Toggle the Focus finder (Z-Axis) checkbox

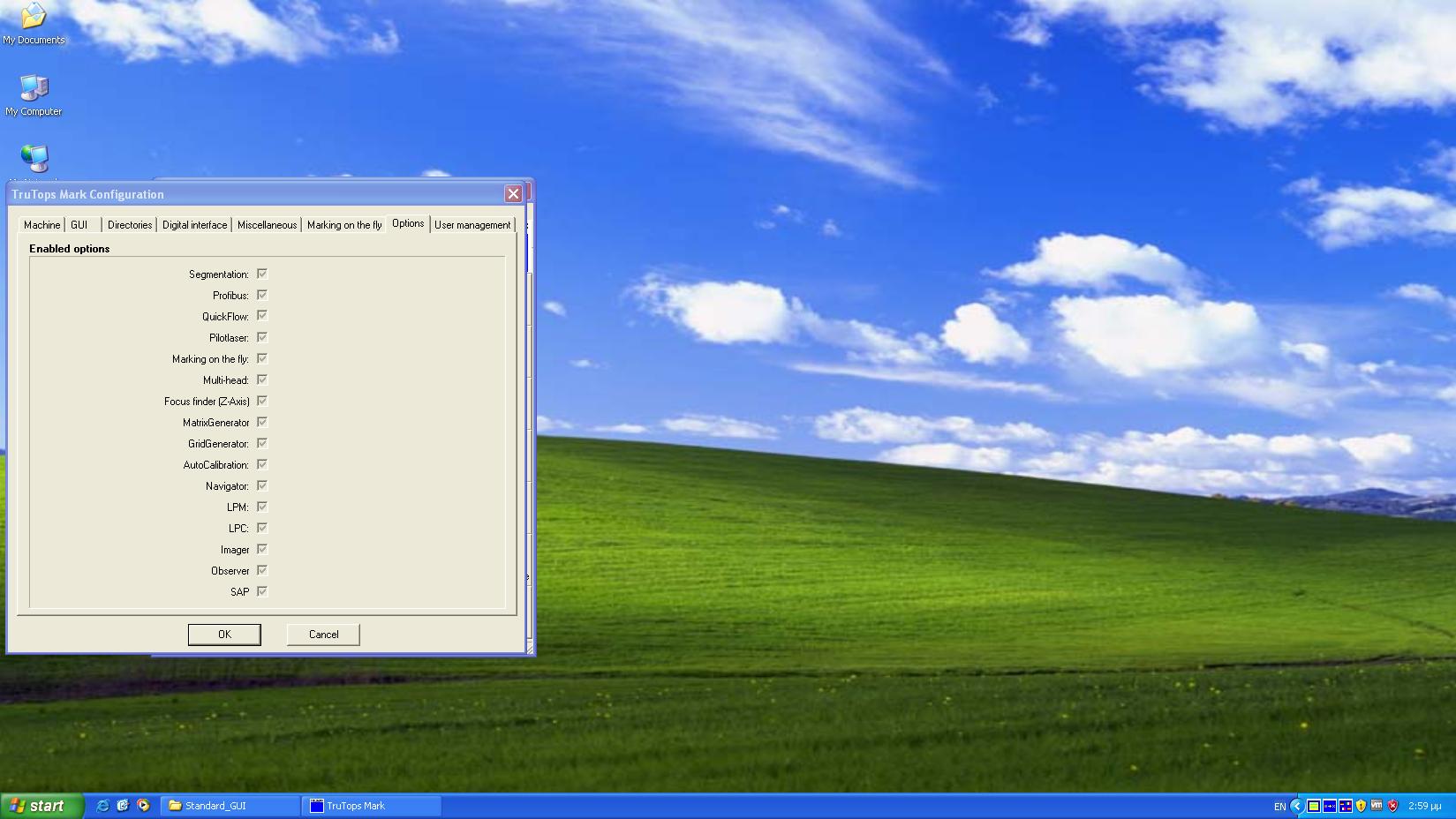[262, 401]
